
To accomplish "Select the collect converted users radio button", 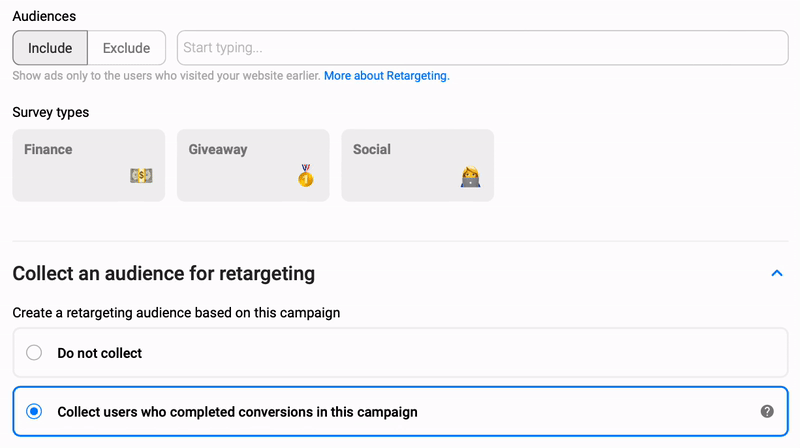I will [x=34, y=411].
